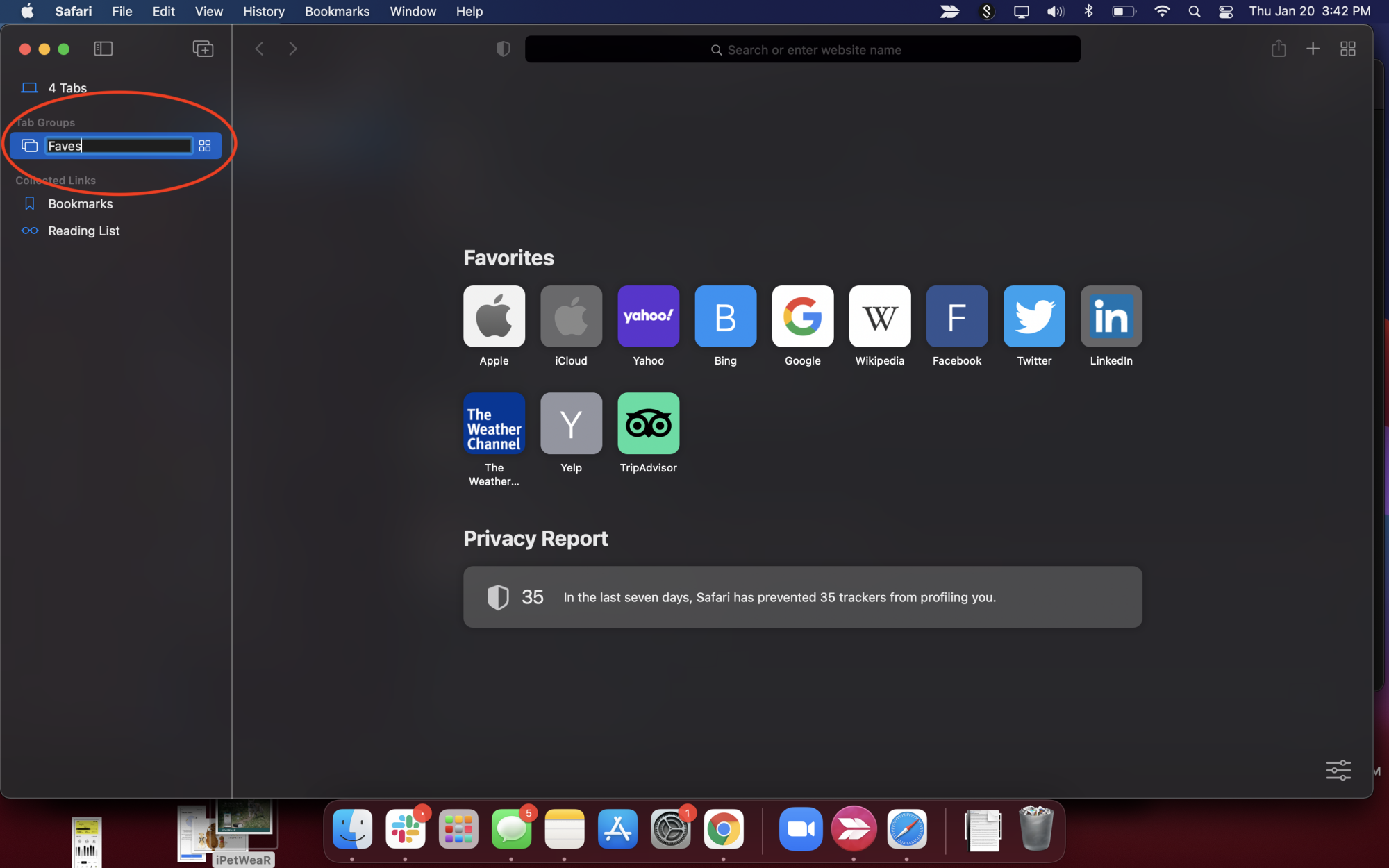Go back with the left arrow button
This screenshot has height=868, width=1389.
click(259, 49)
